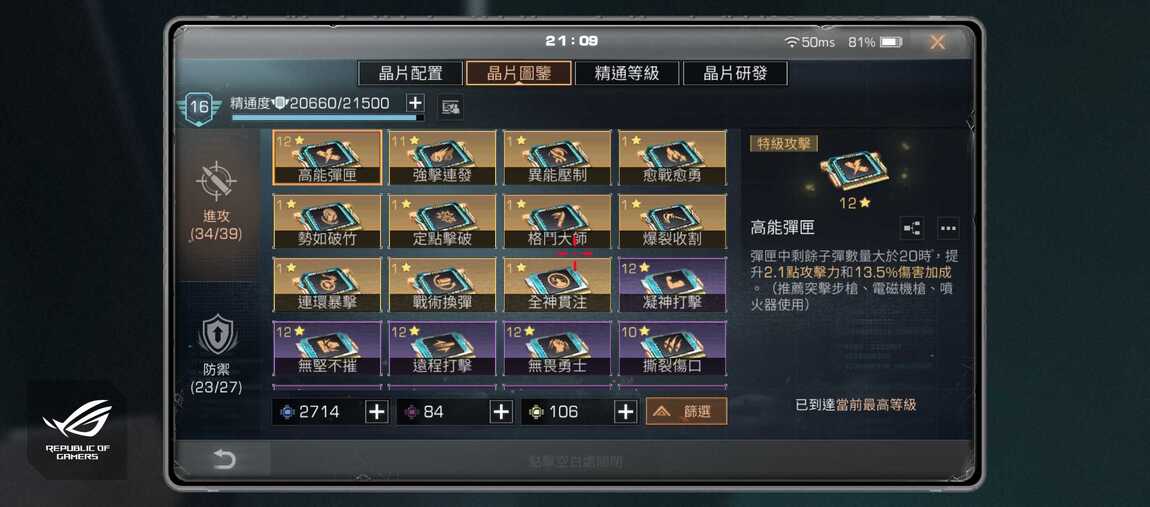1150x507 pixels.
Task: Switch to the 晶片配置 tab
Action: [x=410, y=73]
